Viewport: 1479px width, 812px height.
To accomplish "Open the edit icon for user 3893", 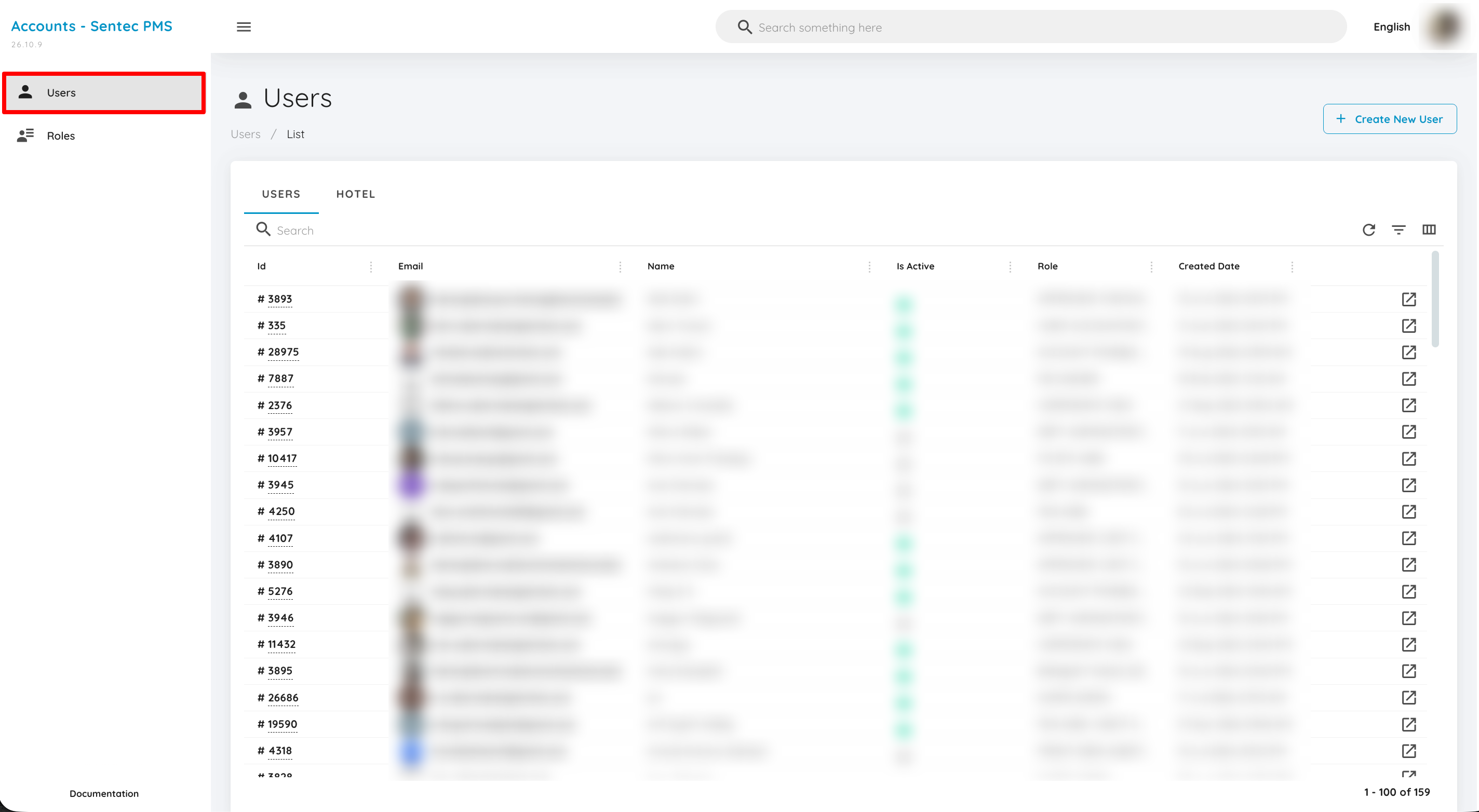I will coord(1409,299).
